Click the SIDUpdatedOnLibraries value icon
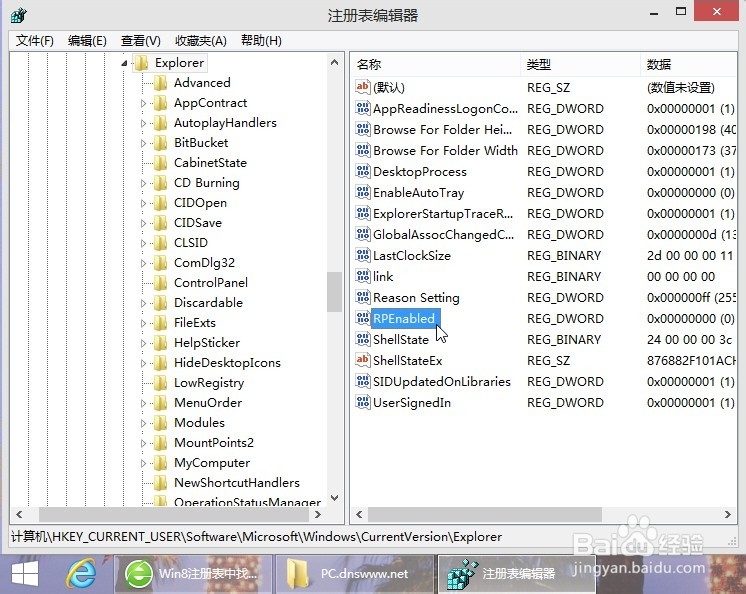The width and height of the screenshot is (746, 594). pos(363,381)
